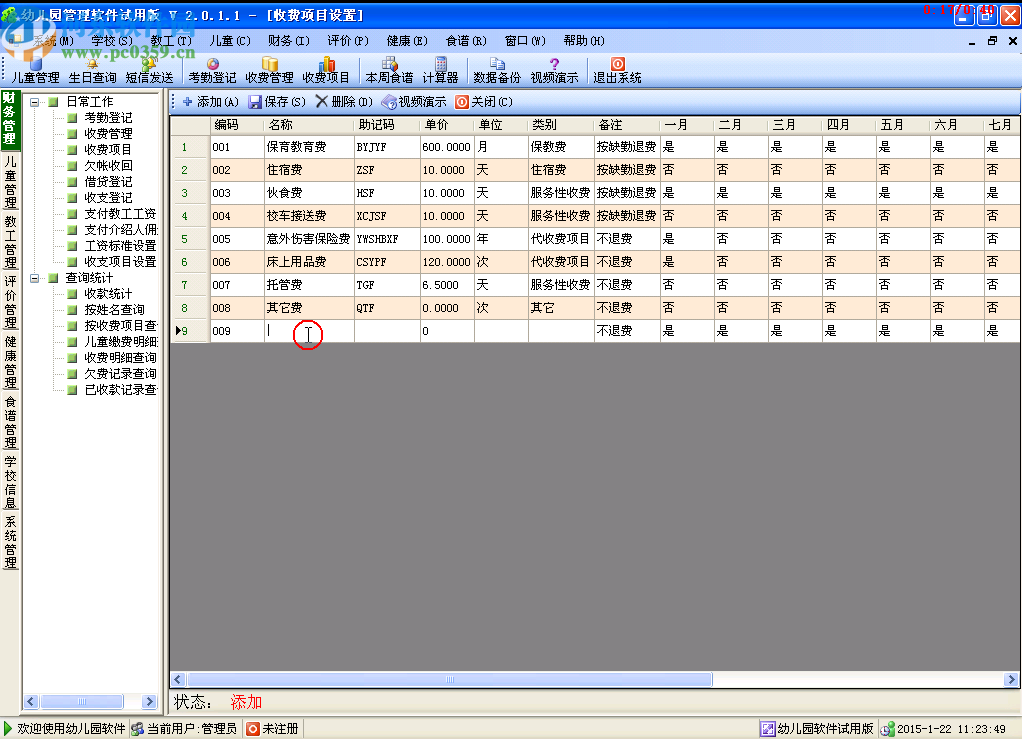The image size is (1022, 739).
Task: Open the 帮助(H) menu
Action: 584,40
